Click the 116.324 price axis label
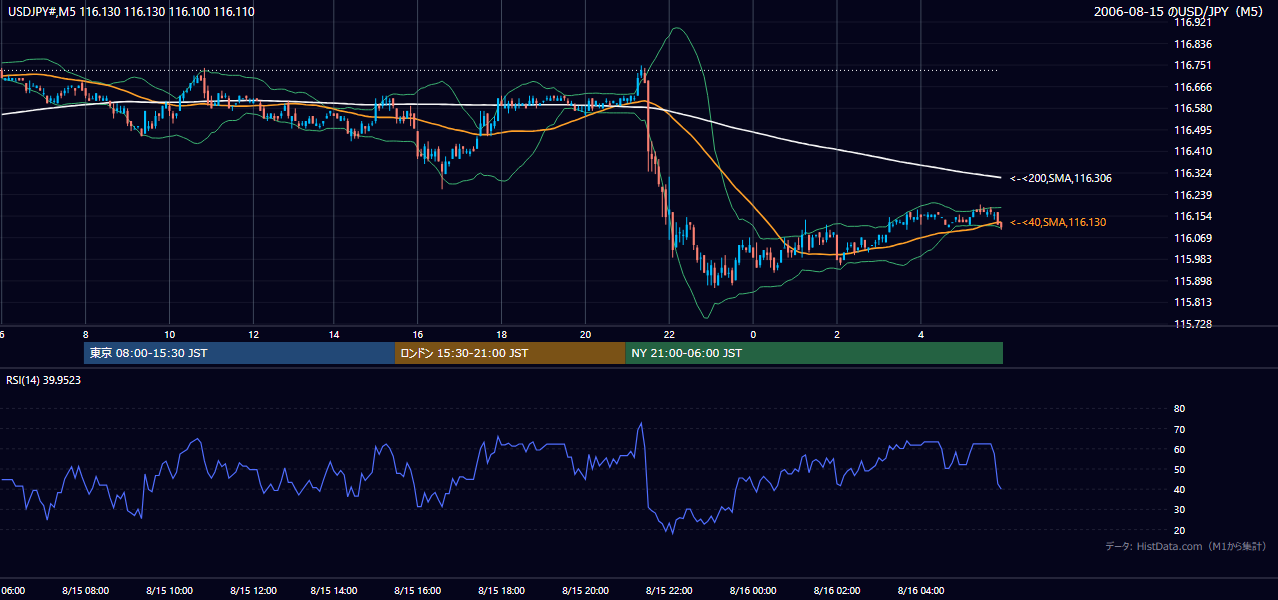This screenshot has width=1278, height=600. (x=1192, y=173)
